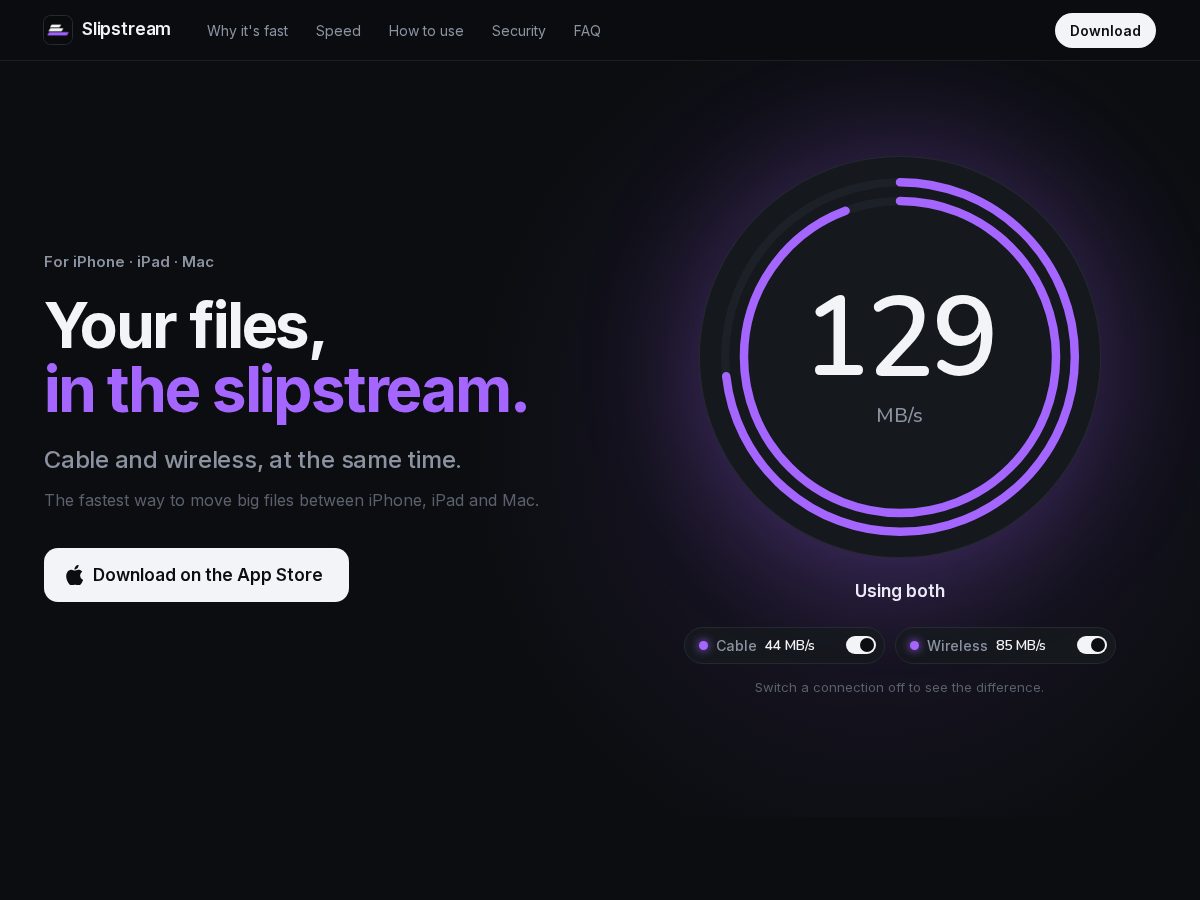Image resolution: width=1200 pixels, height=900 pixels.
Task: Click the Wireless 85 MB/s value
Action: coord(1020,646)
